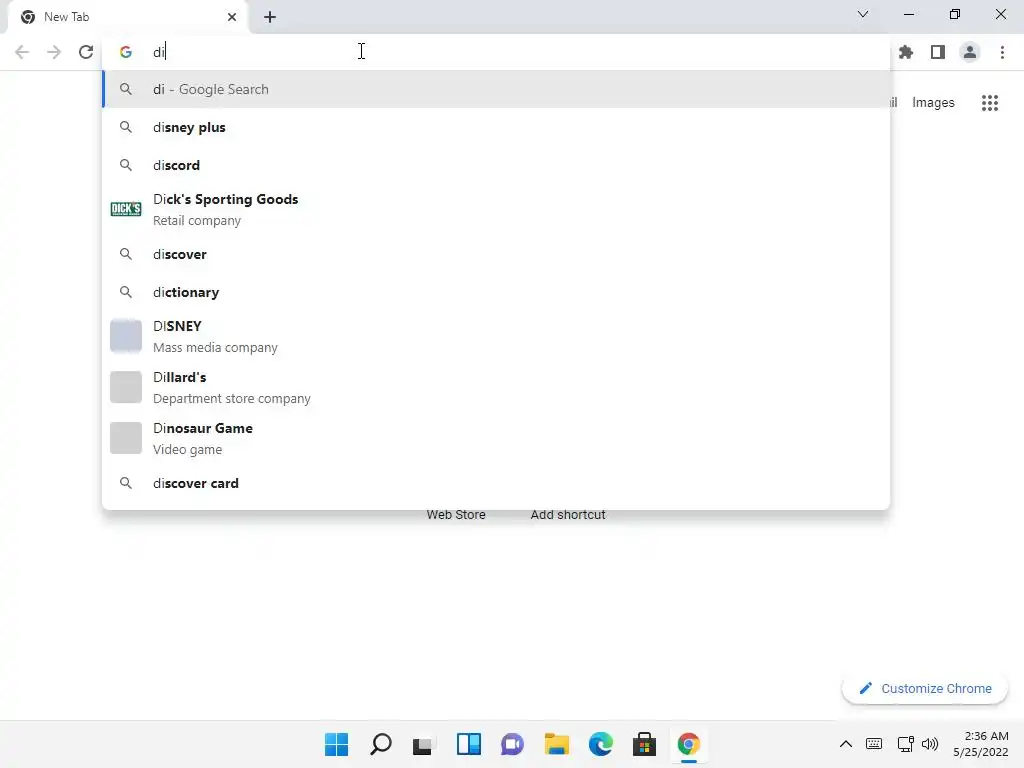Choose the 'discover' suggestion
The height and width of the screenshot is (768, 1024).
tap(496, 254)
